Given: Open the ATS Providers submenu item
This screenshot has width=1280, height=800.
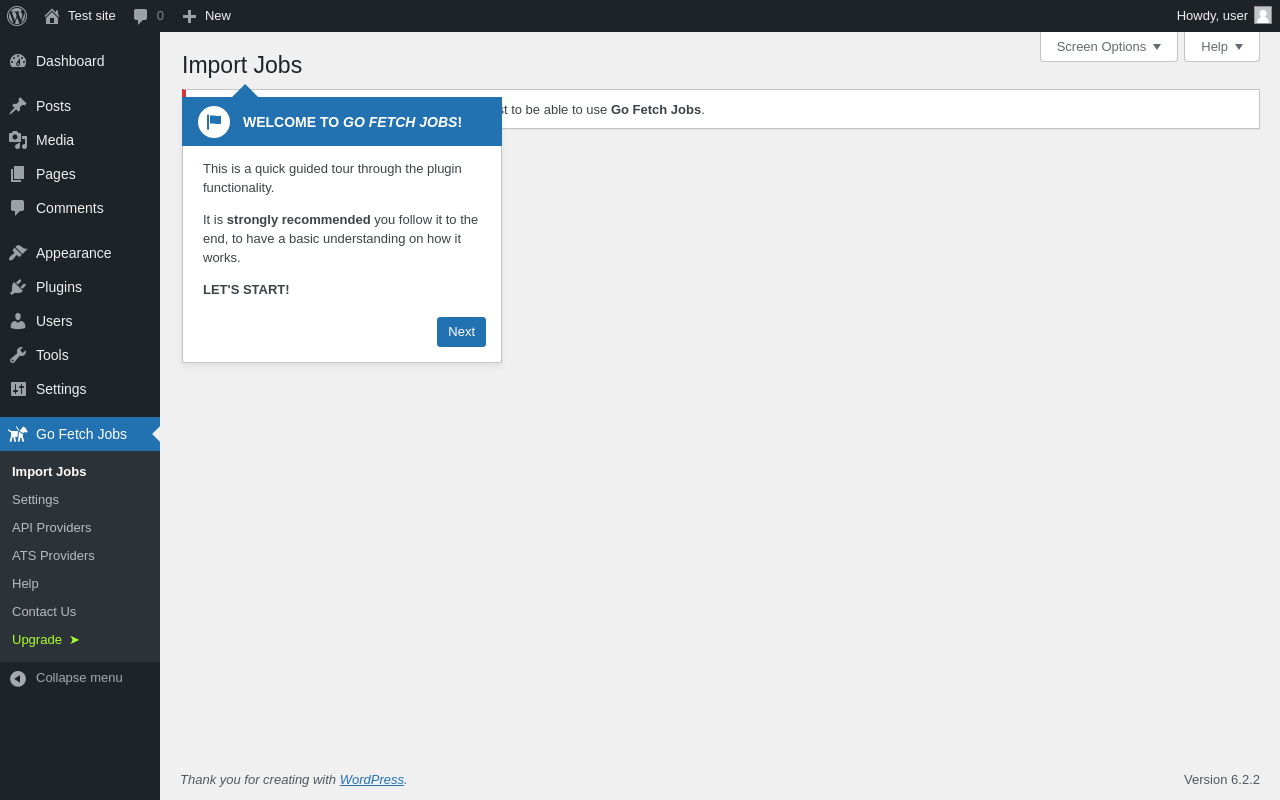Looking at the screenshot, I should click(53, 555).
